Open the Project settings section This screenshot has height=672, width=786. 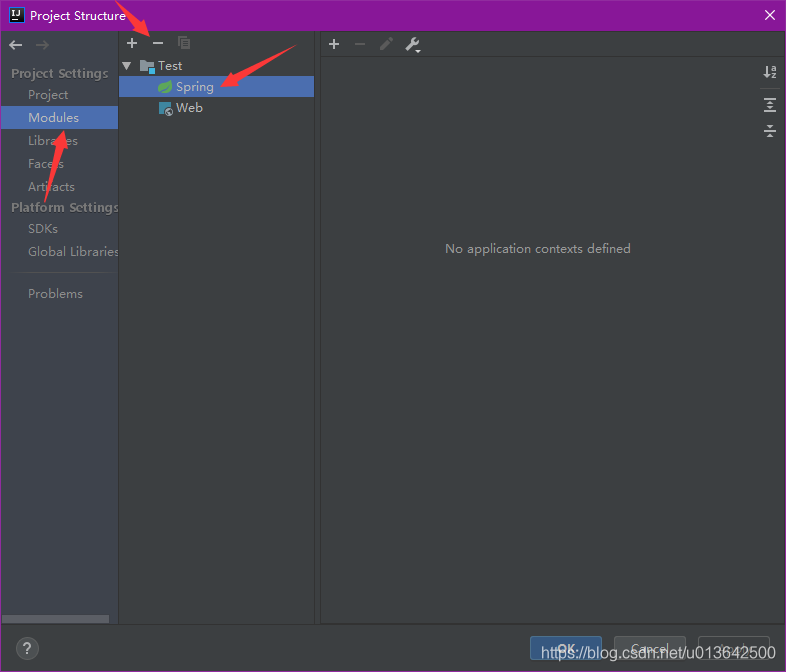(x=48, y=95)
